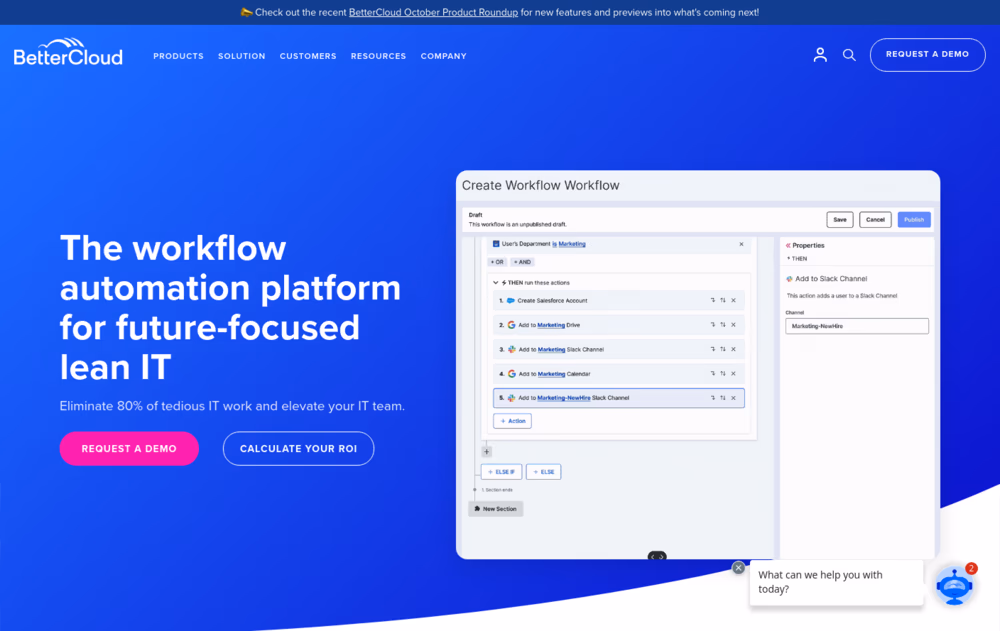Viewport: 1000px width, 631px height.
Task: Click Google icon on Marketing Calendar action
Action: [x=511, y=374]
